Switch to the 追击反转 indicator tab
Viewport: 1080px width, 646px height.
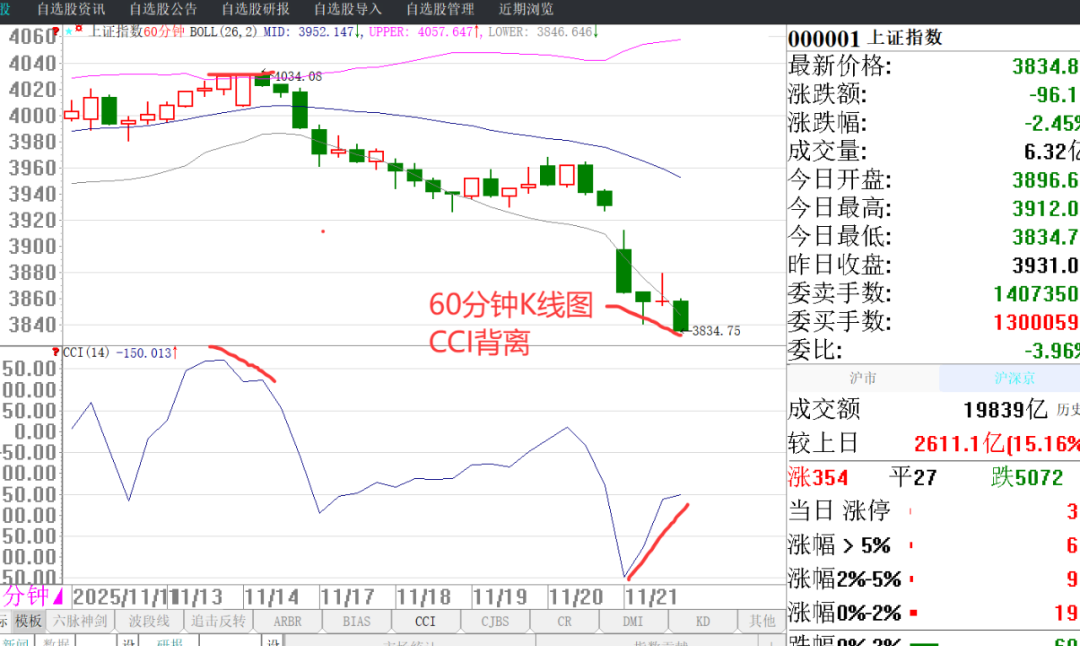pos(218,621)
